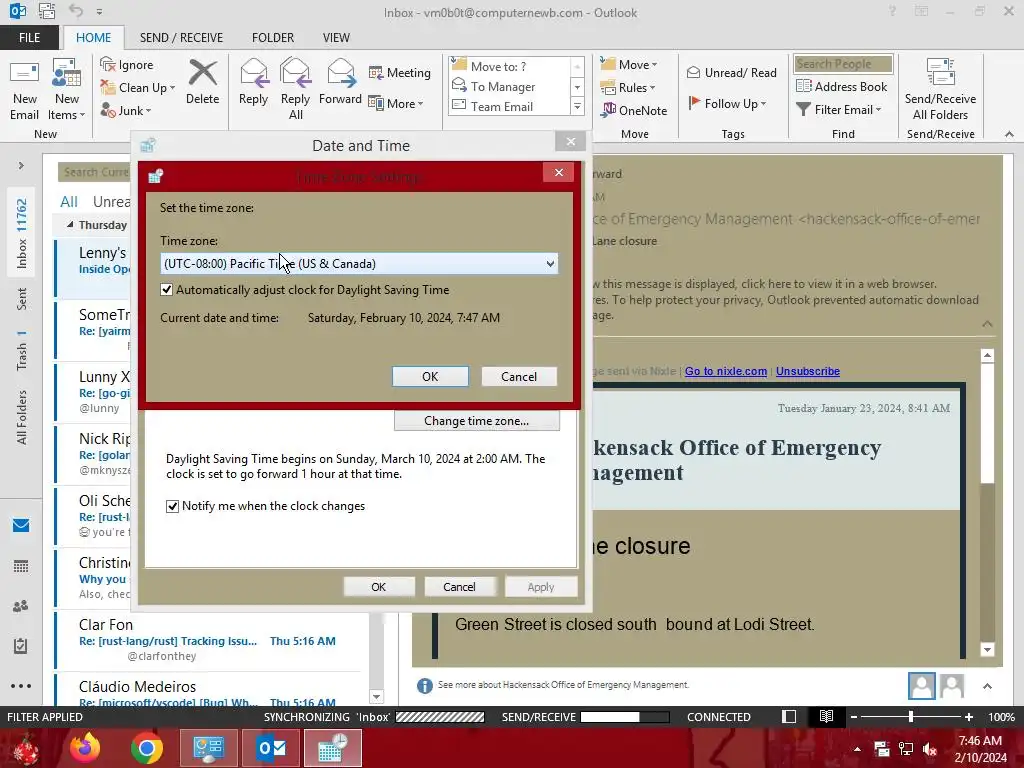Click zoom in plus button
Viewport: 1024px width, 768px height.
[968, 716]
